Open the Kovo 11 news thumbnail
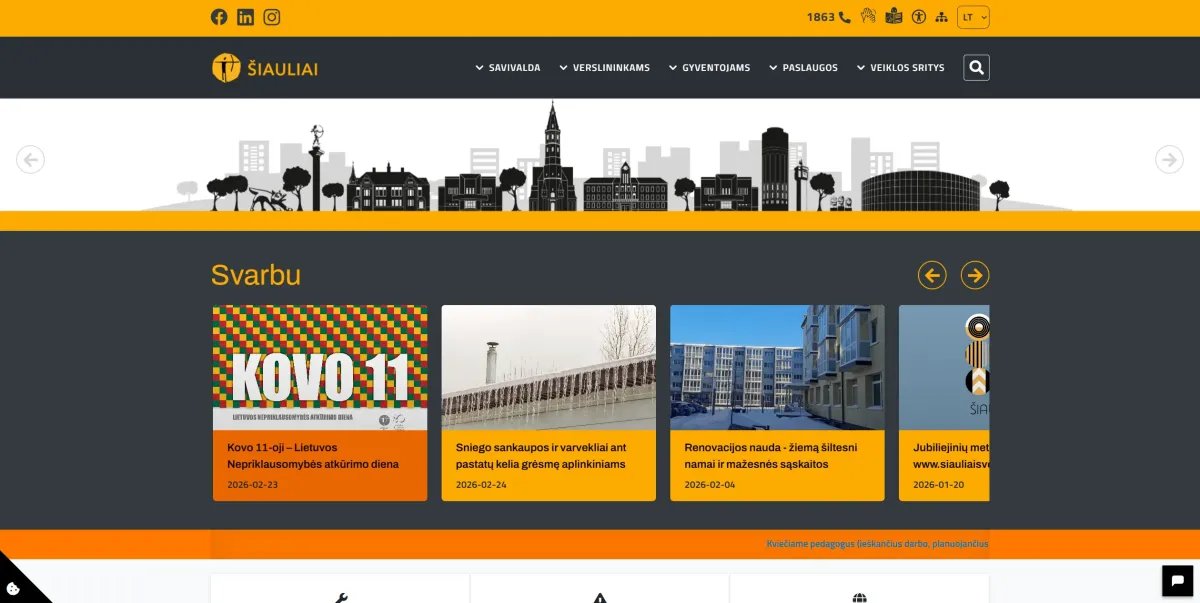The image size is (1200, 603). point(320,368)
